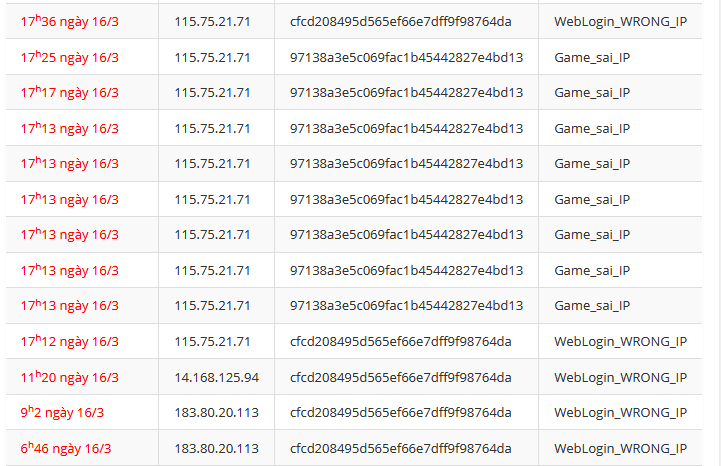Click IP 183.80.20.113 in the 6h46 row
The height and width of the screenshot is (466, 721).
click(216, 448)
